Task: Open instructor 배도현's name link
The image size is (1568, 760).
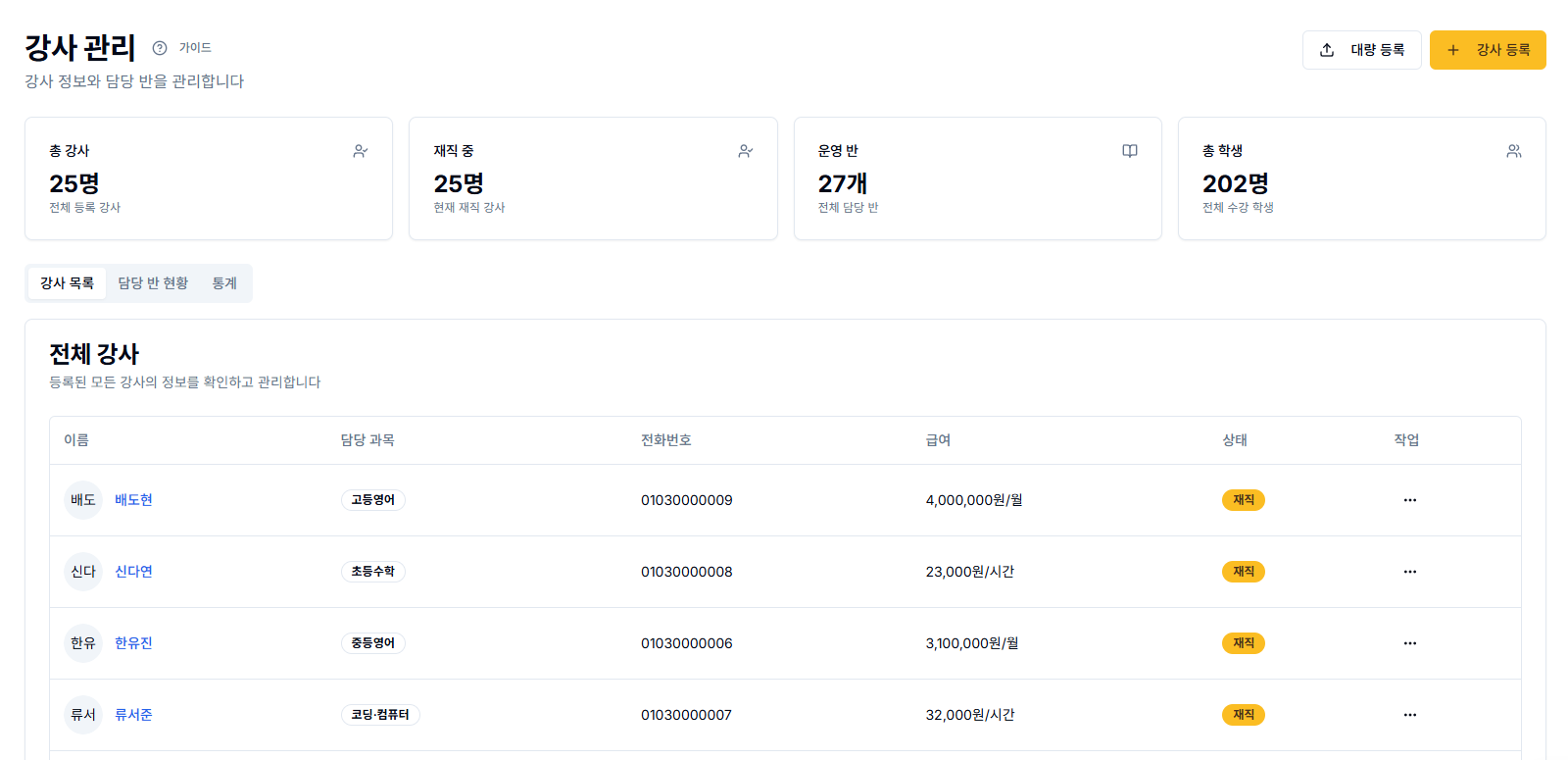Action: 133,500
